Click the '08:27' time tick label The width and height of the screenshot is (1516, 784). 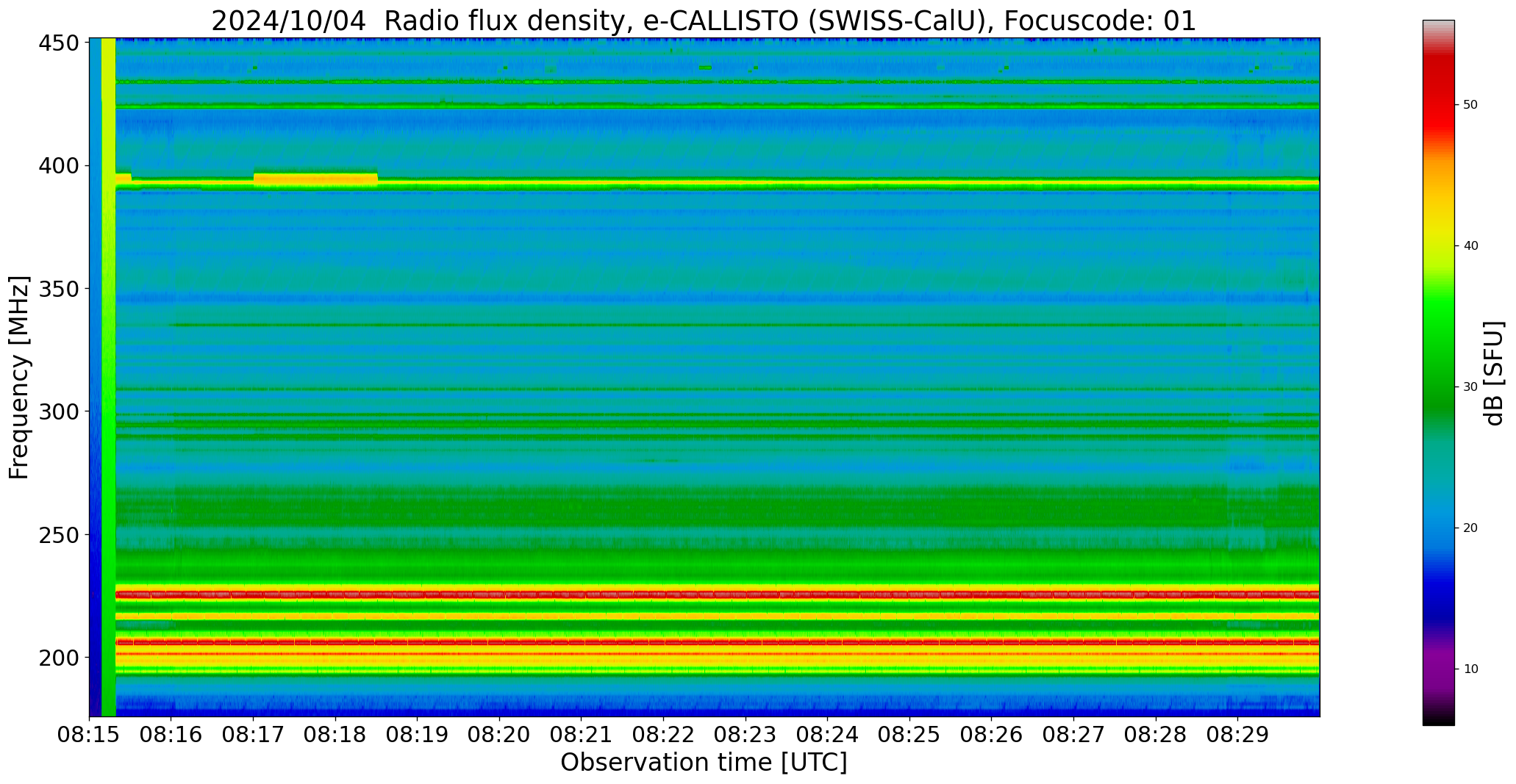1073,735
